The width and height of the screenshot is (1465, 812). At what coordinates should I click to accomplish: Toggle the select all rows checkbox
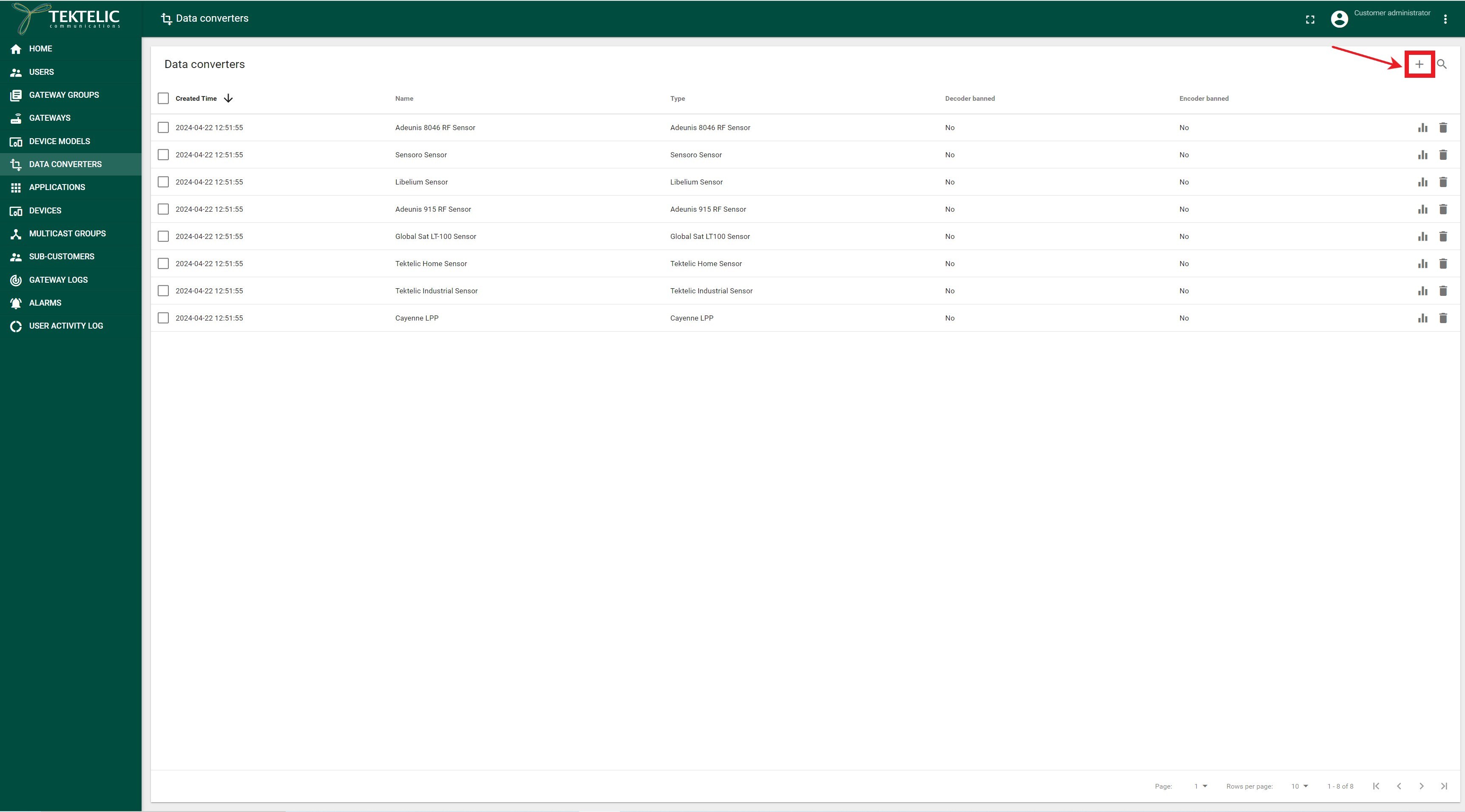tap(163, 98)
